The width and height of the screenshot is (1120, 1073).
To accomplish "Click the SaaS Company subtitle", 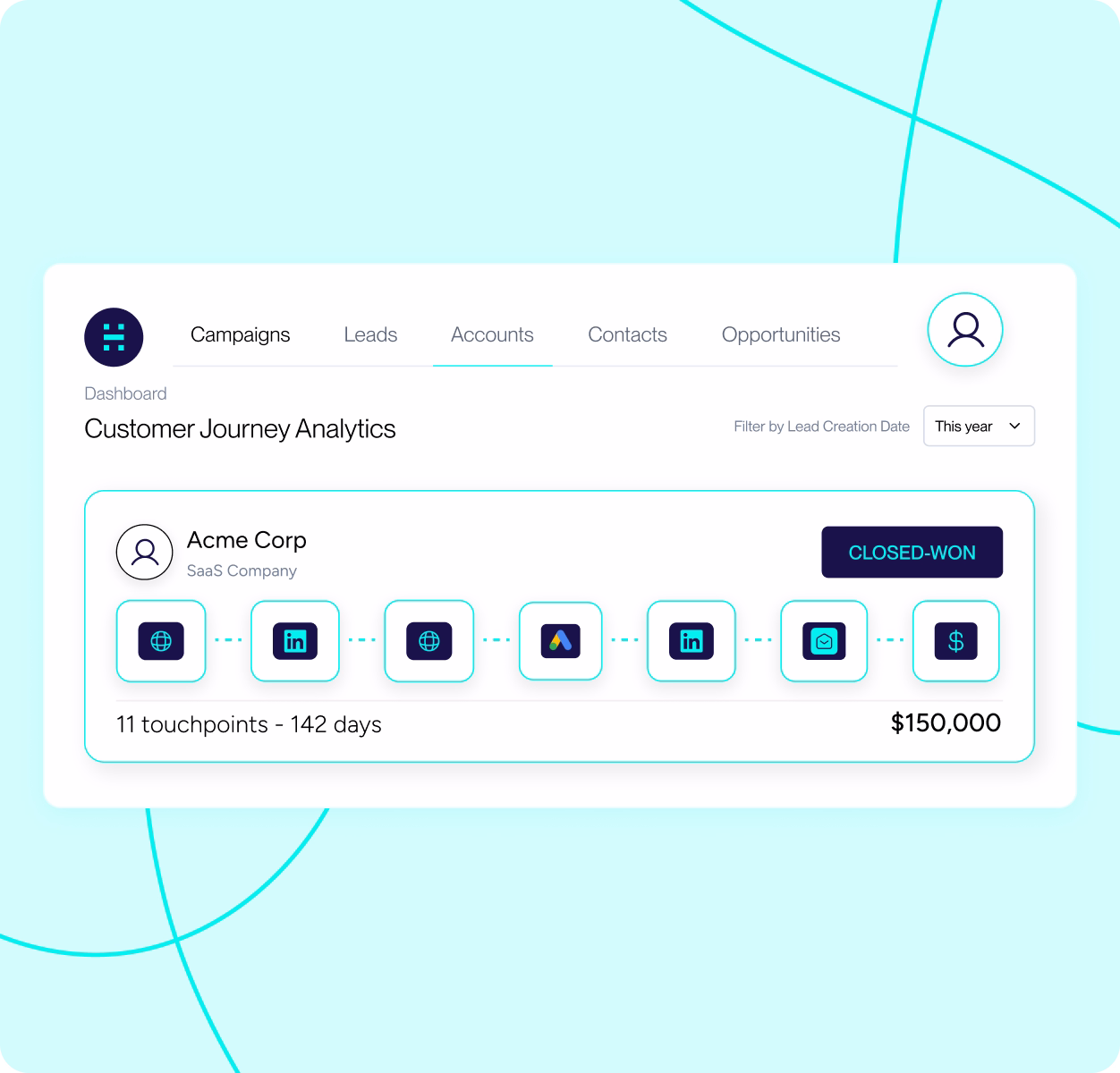I will pyautogui.click(x=242, y=570).
